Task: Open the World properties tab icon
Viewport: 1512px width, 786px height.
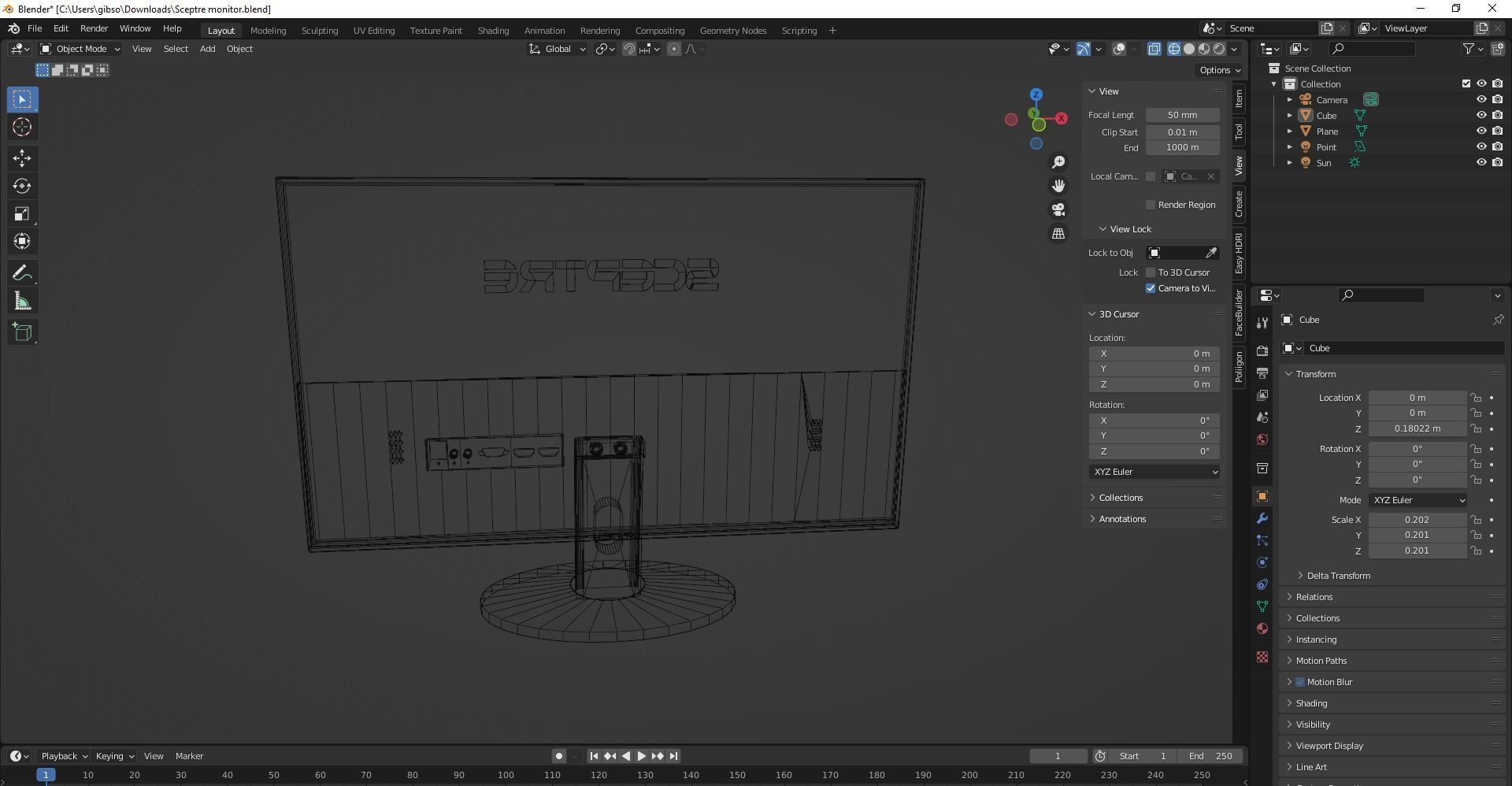Action: pos(1262,439)
